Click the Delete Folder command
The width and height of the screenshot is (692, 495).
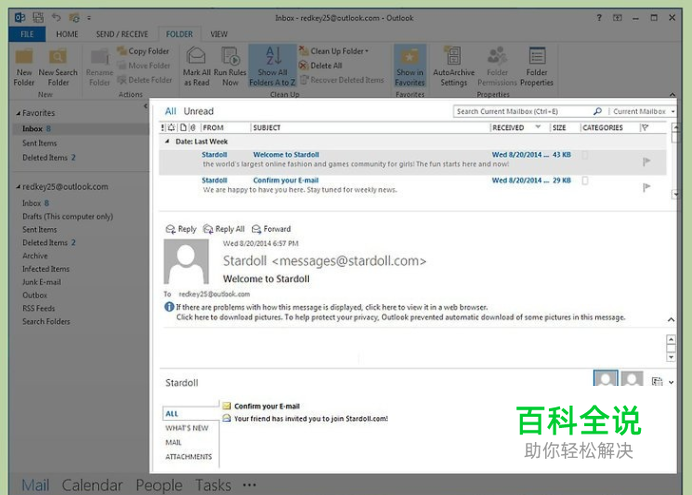pyautogui.click(x=144, y=80)
